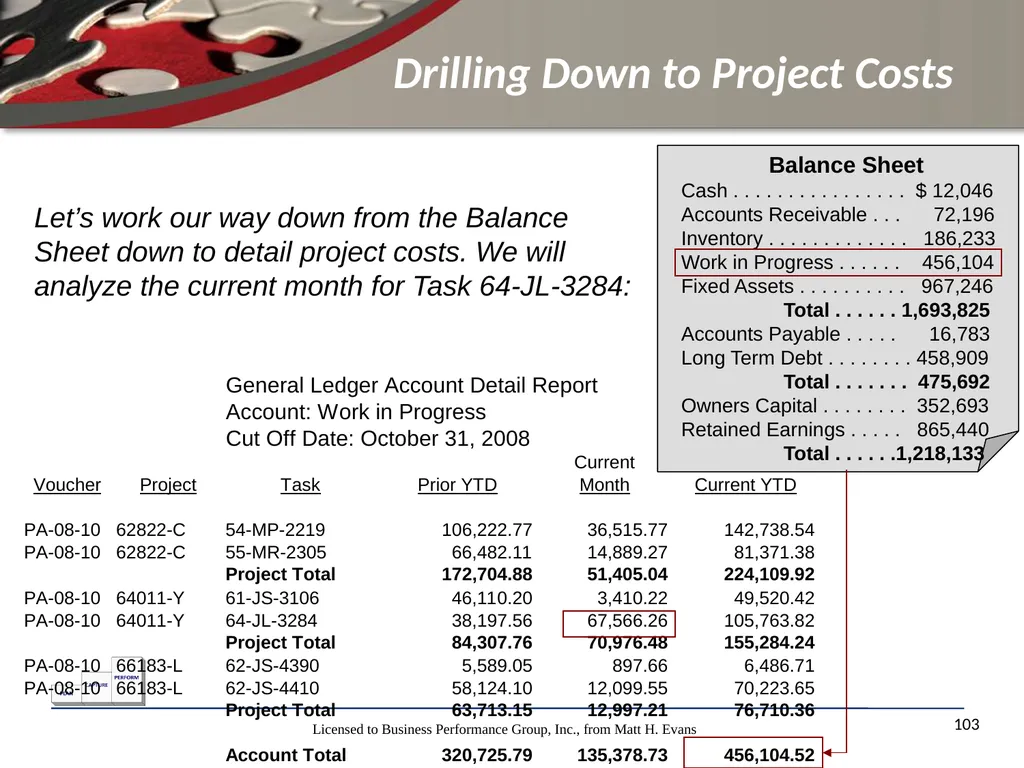This screenshot has height=768, width=1024.
Task: Select the Long Term Debt value "458,909"
Action: pos(952,359)
